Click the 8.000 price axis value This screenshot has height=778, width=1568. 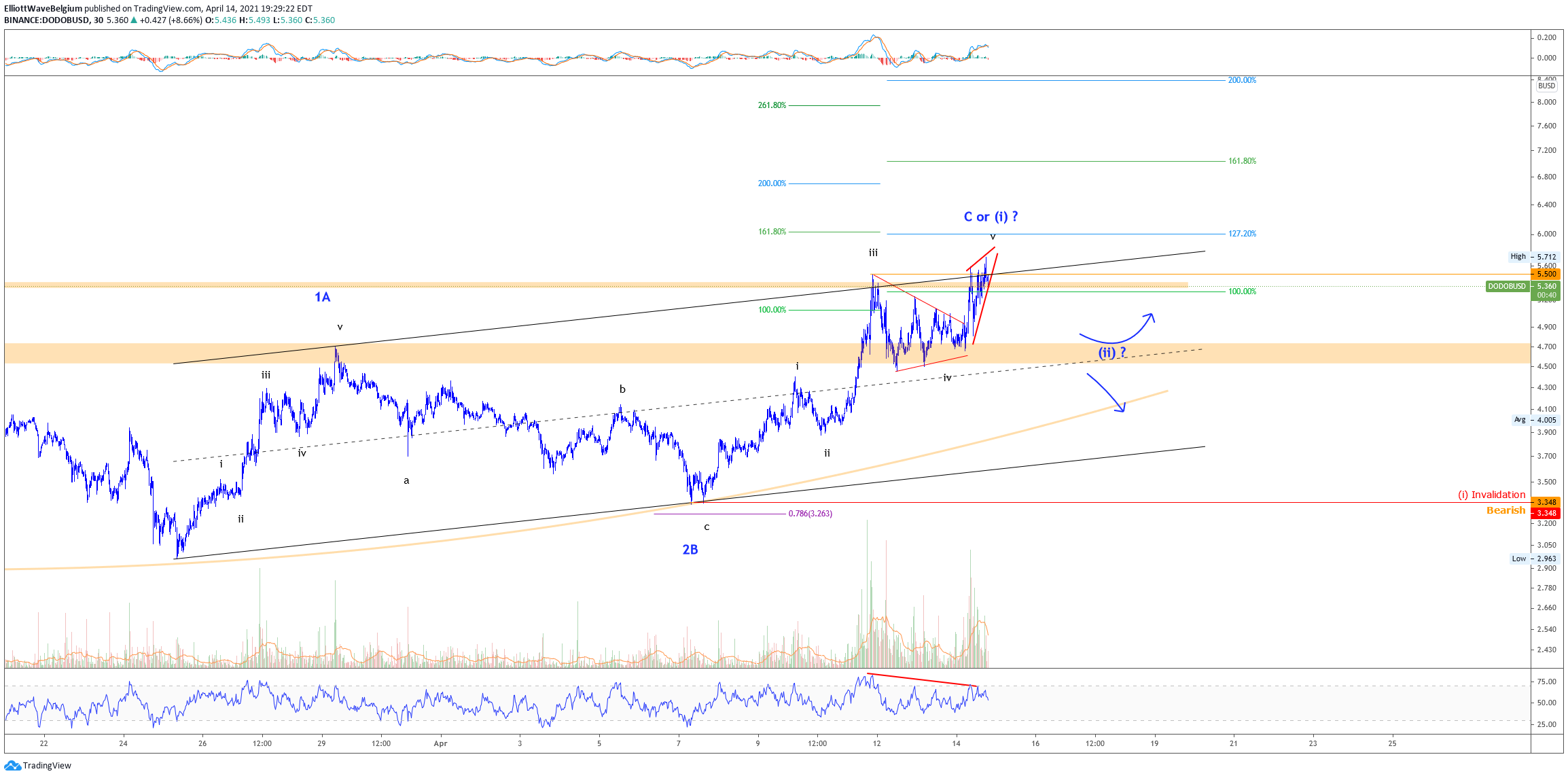[1546, 102]
